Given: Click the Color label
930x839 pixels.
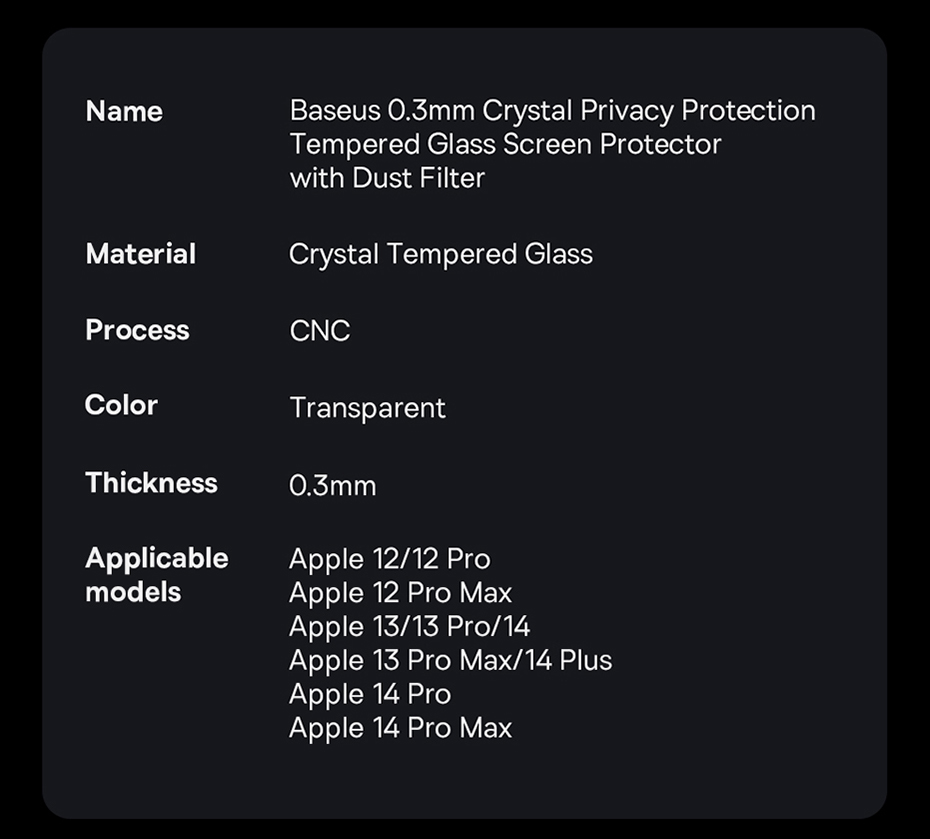Looking at the screenshot, I should tap(122, 405).
